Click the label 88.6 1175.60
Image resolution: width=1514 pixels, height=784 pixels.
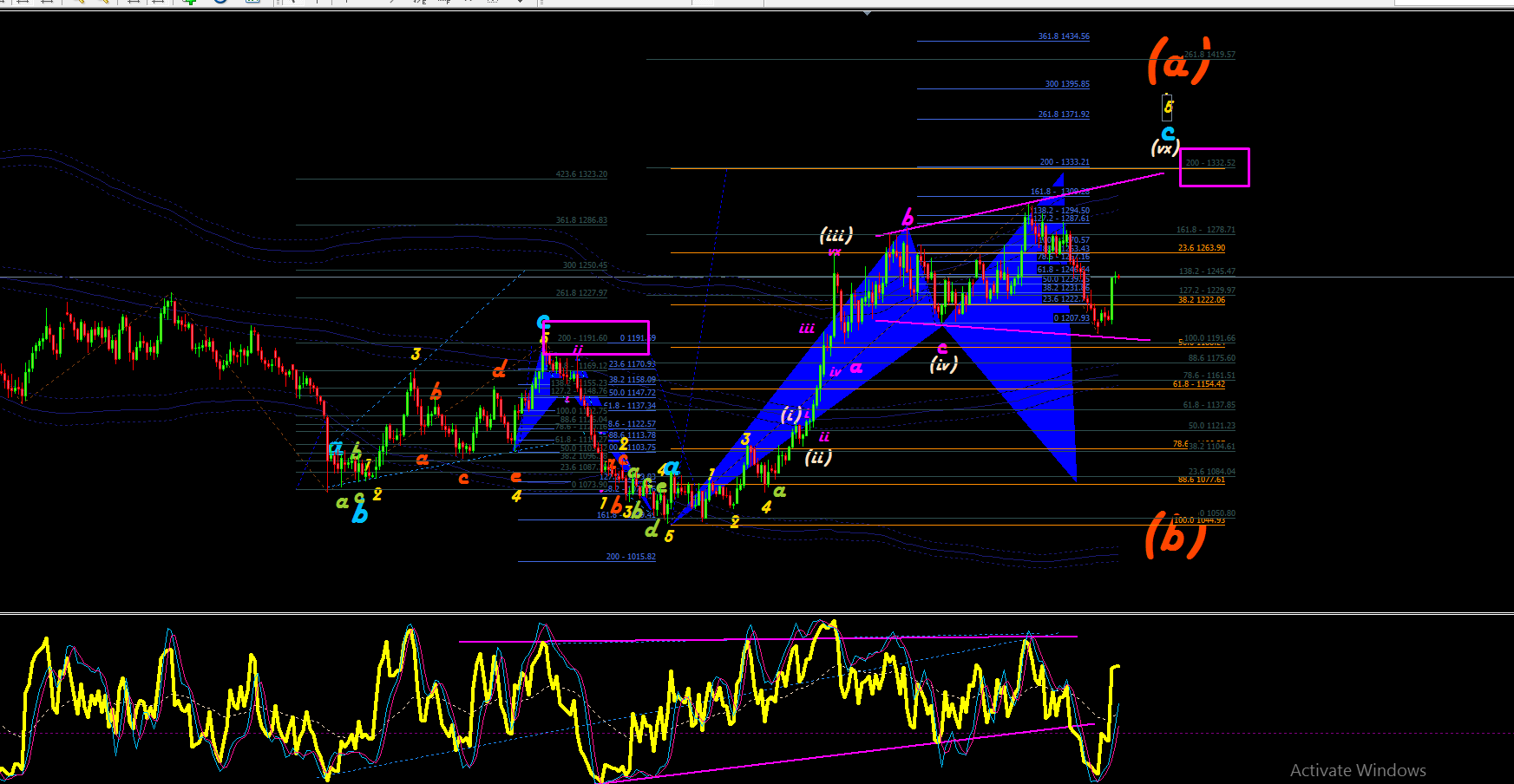click(1212, 358)
